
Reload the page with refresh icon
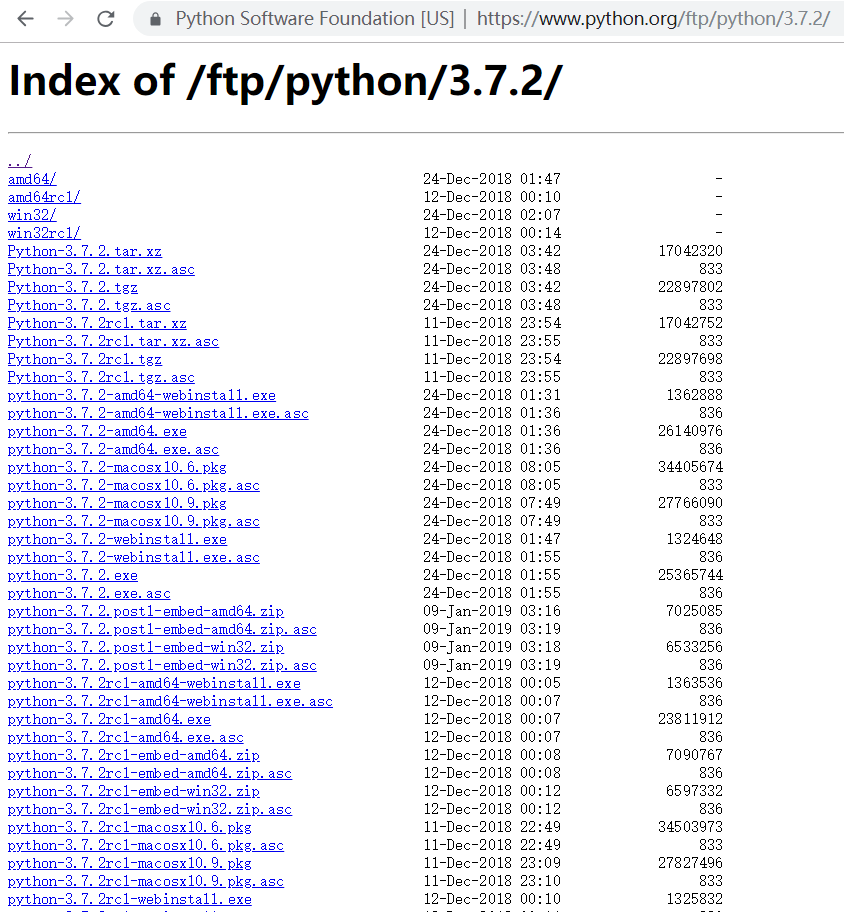105,19
